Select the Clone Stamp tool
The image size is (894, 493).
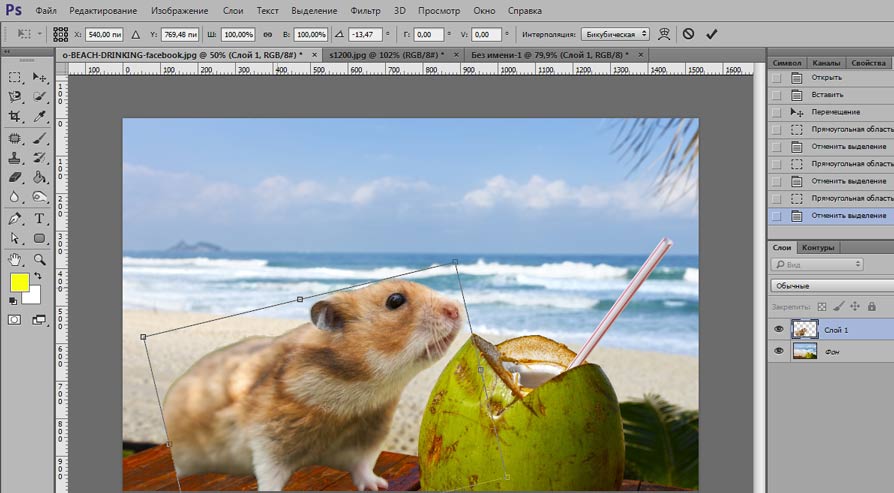[15, 158]
